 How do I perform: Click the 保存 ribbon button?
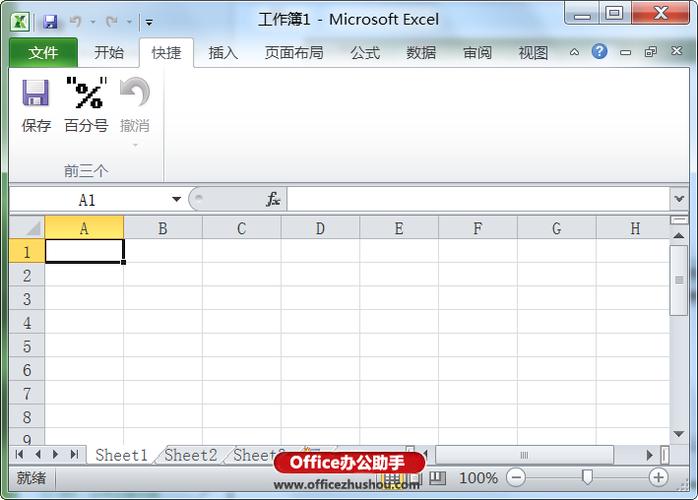[36, 106]
